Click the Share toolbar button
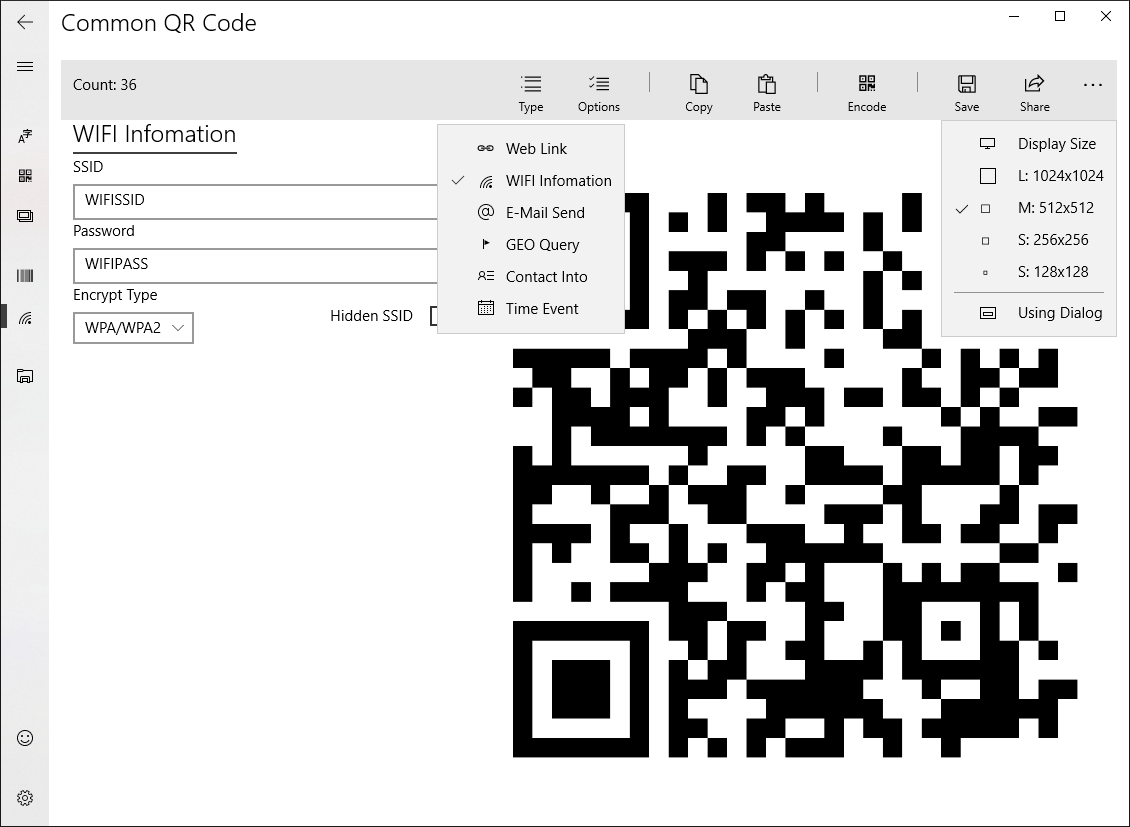Screen dimensions: 1130x827 [1034, 93]
